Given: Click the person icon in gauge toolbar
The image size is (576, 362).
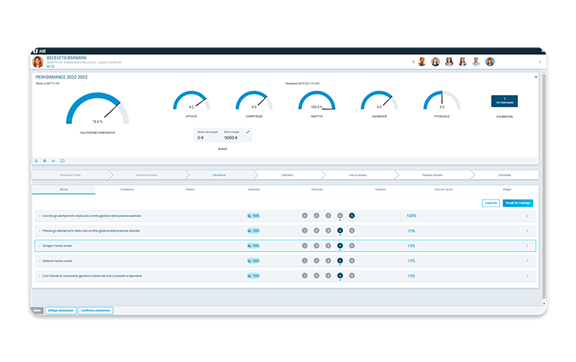Looking at the screenshot, I should click(x=36, y=161).
